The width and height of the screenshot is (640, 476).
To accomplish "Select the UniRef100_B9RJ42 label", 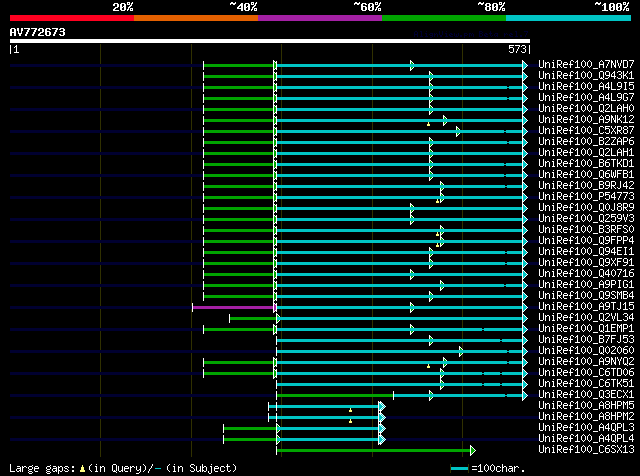I will click(x=586, y=186).
